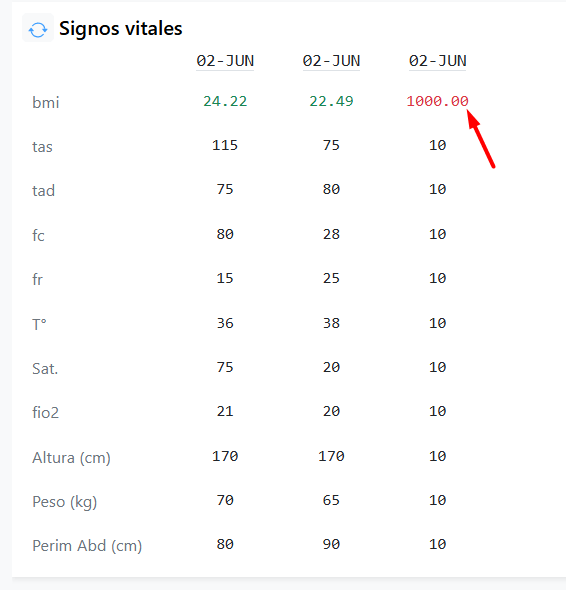Select the red 1000.00 bmi value
Viewport: 566px width, 590px height.
point(437,101)
